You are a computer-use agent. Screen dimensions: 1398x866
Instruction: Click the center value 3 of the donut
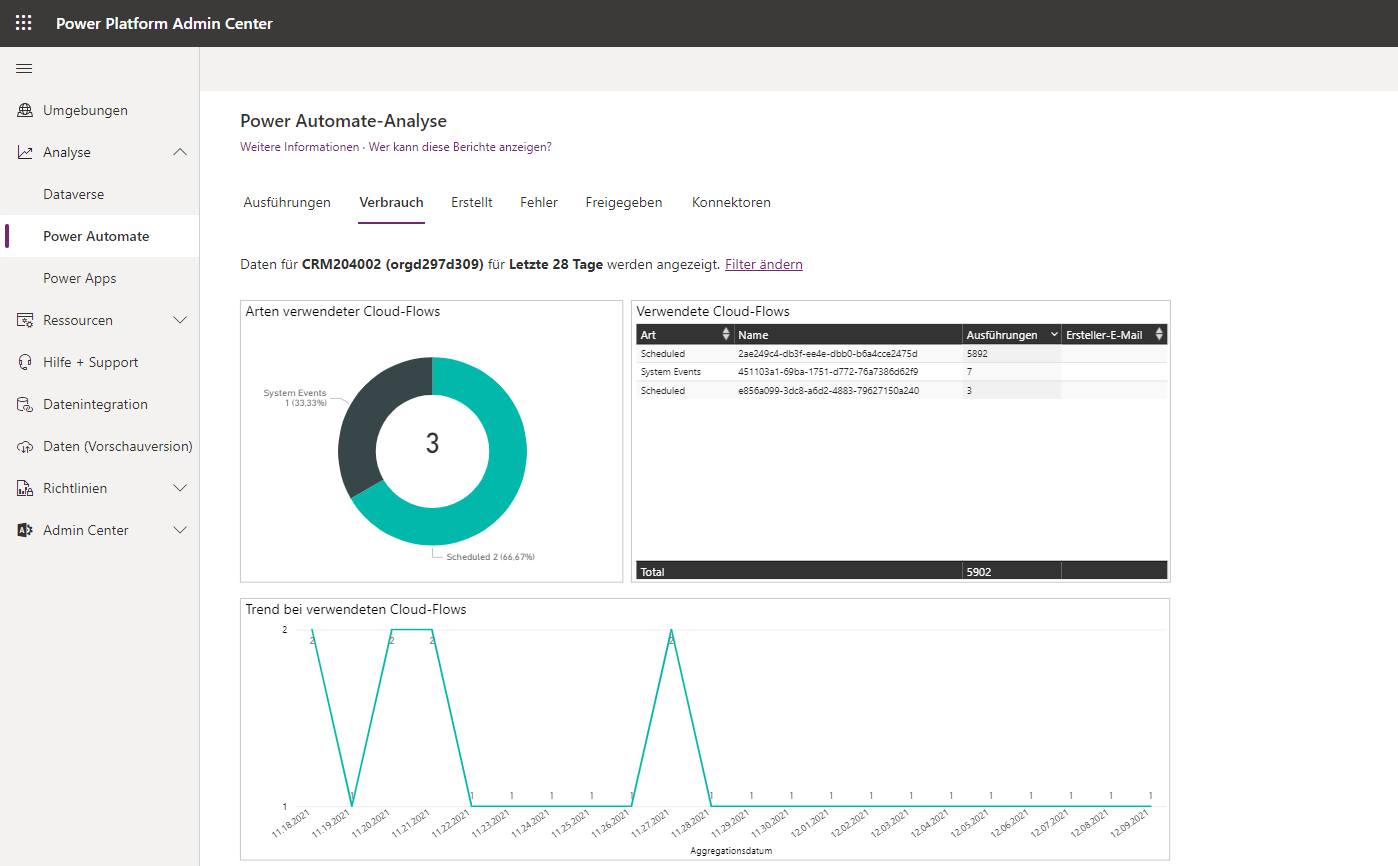click(x=432, y=443)
